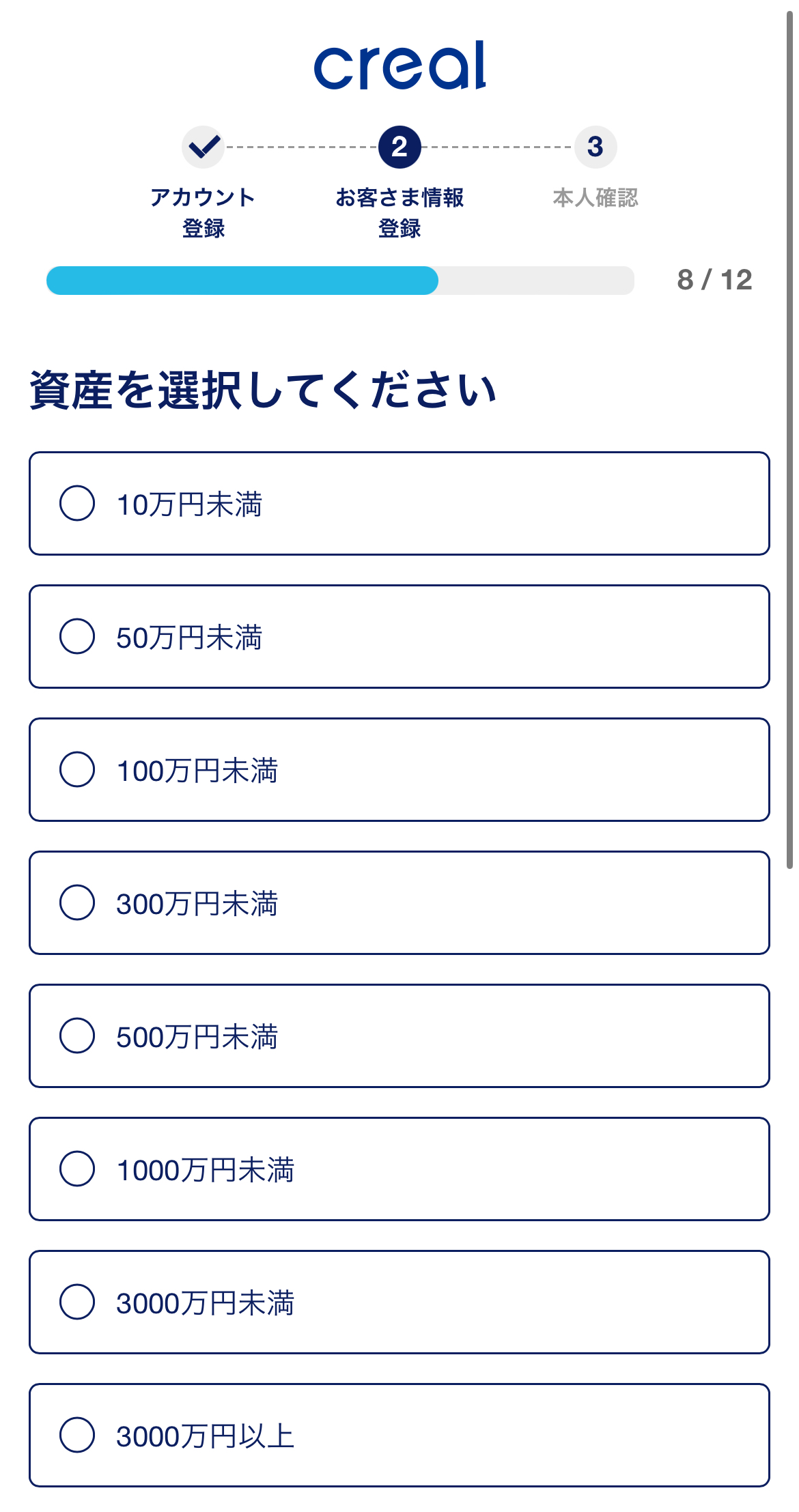This screenshot has width=799, height=1512.
Task: Choose the 500万円未満 asset option
Action: point(77,1036)
